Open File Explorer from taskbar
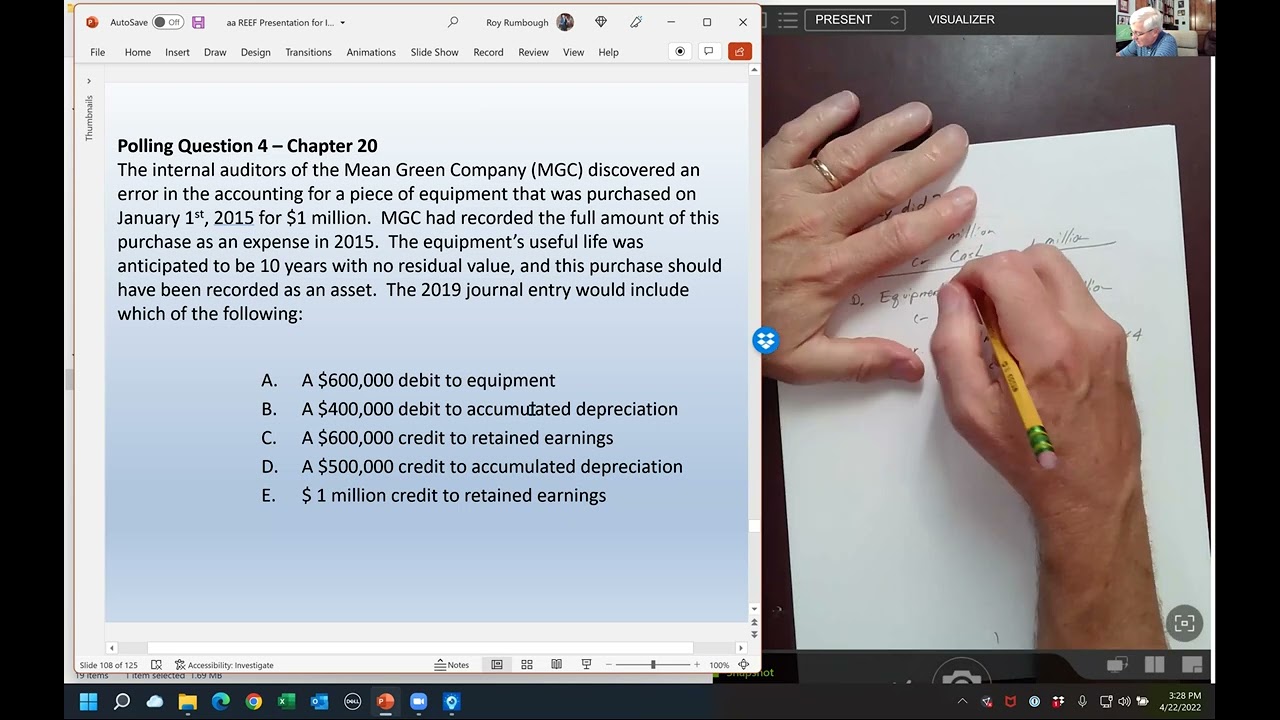 (187, 702)
